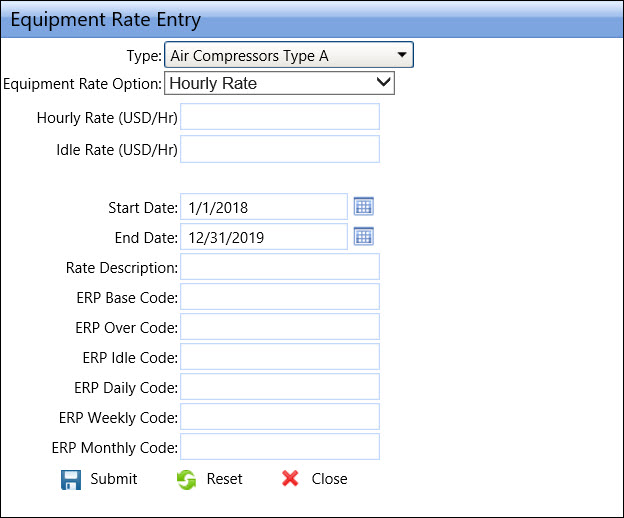The height and width of the screenshot is (518, 624).
Task: Select the Start Date text box
Action: pyautogui.click(x=264, y=207)
